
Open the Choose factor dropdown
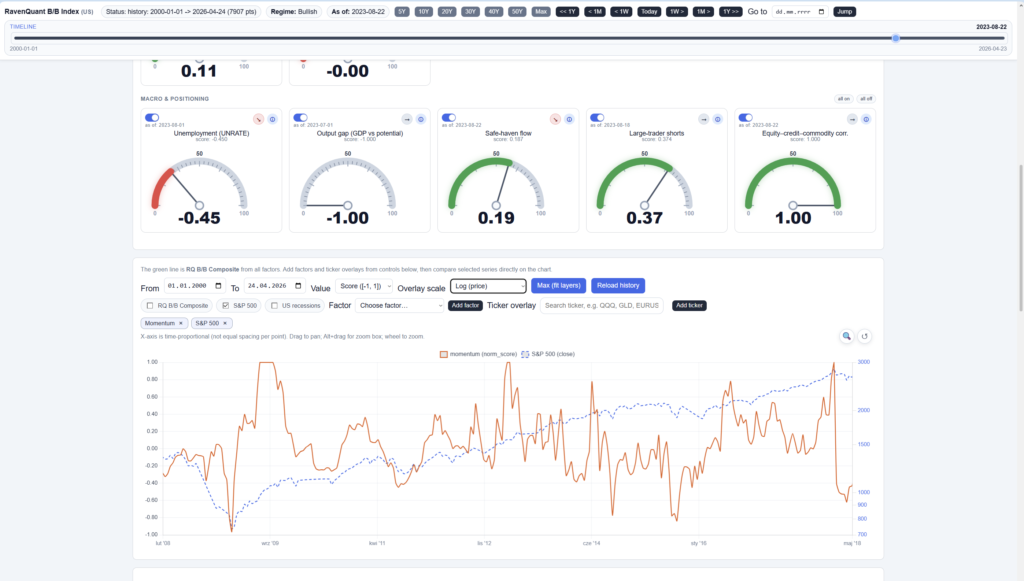[x=400, y=308]
